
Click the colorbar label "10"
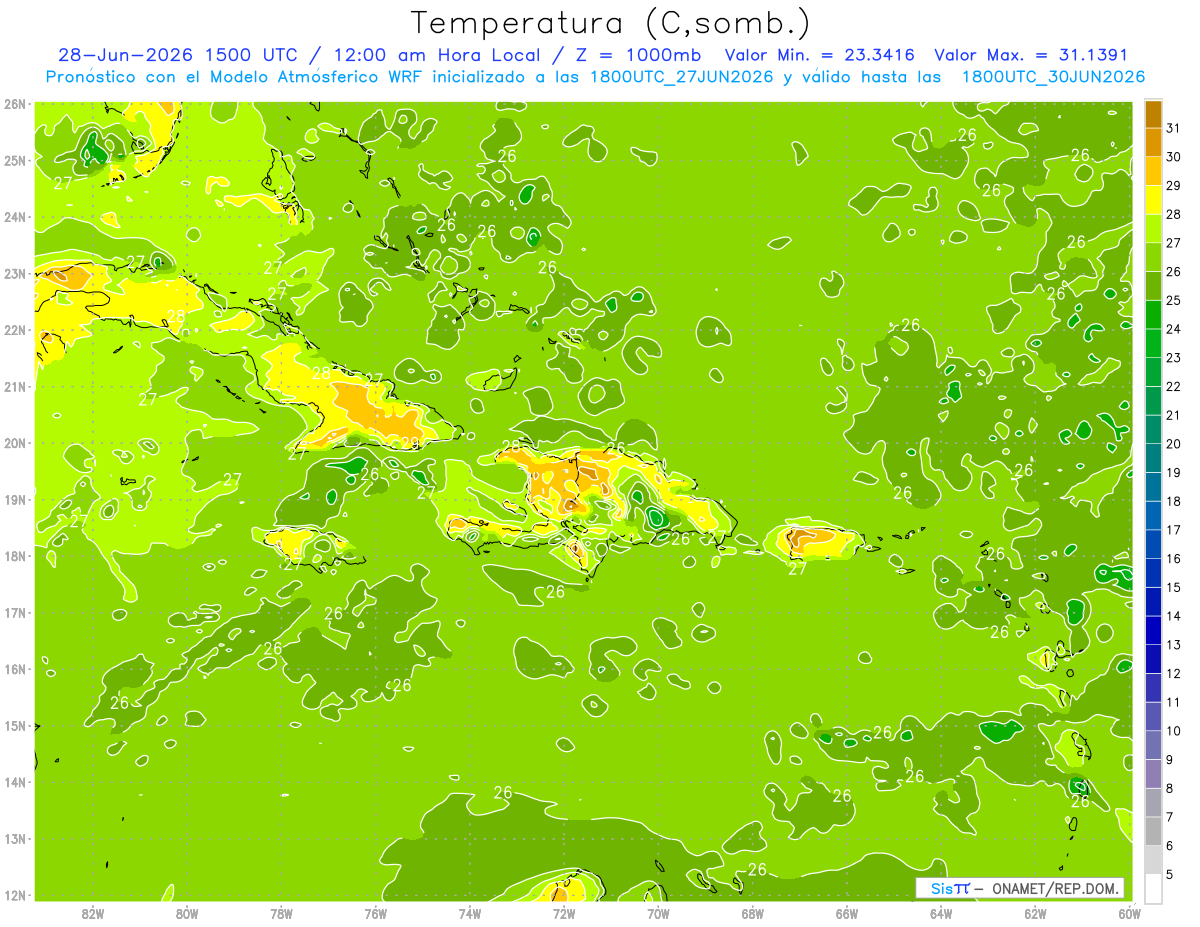pyautogui.click(x=1175, y=731)
